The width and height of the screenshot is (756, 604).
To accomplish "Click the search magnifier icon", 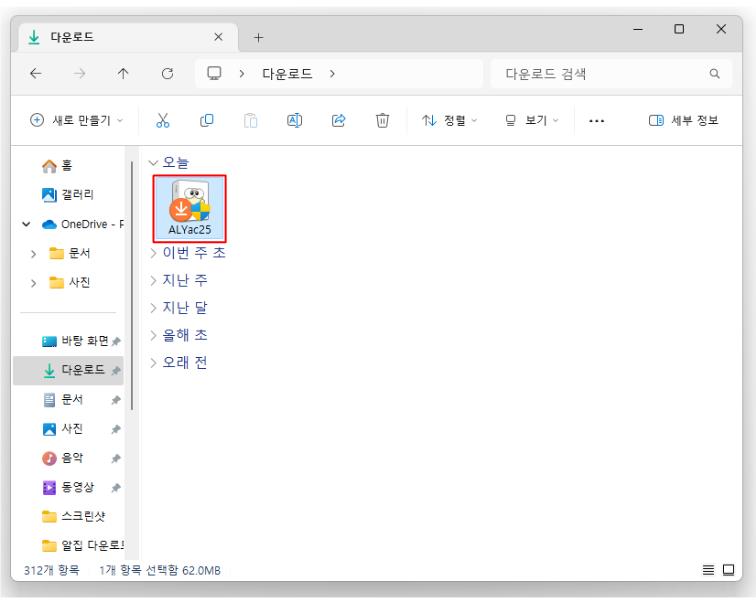I will tap(715, 74).
